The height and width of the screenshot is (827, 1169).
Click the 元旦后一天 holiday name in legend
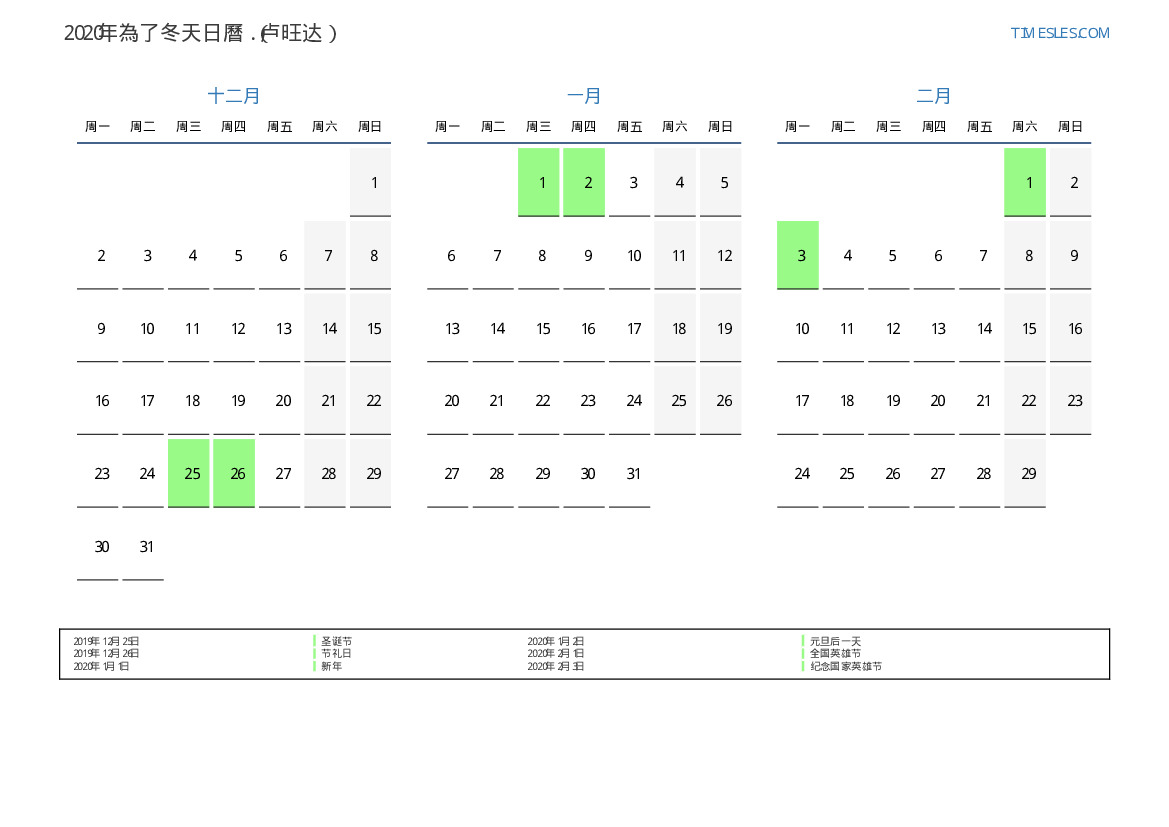tap(835, 641)
